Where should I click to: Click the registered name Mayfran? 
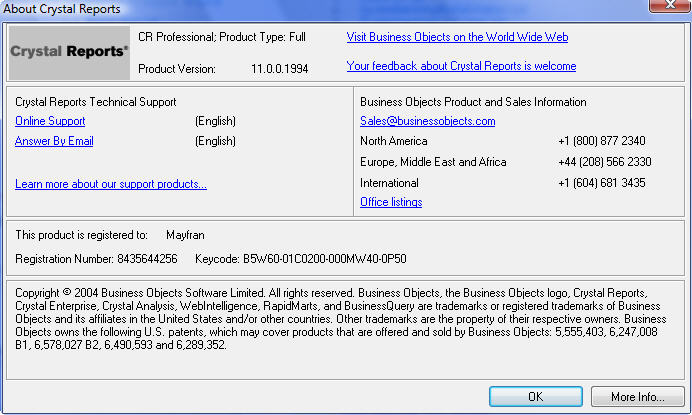click(185, 235)
